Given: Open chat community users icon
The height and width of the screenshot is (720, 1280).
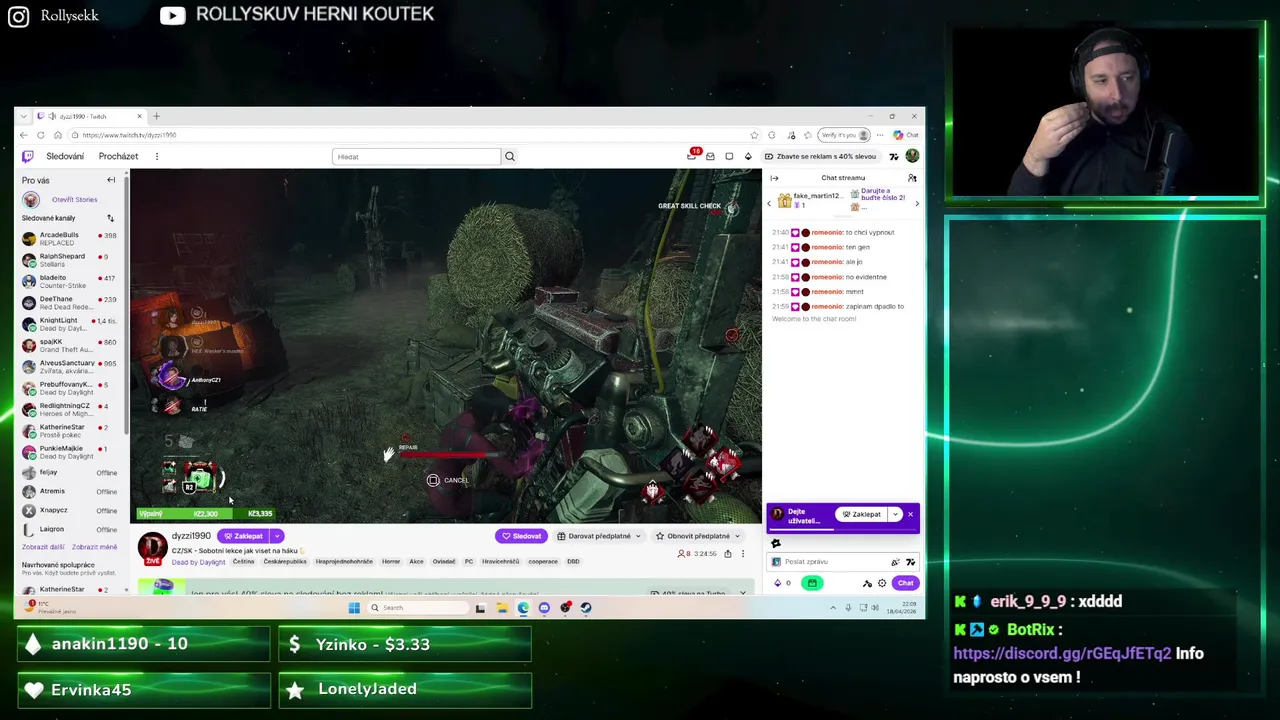Looking at the screenshot, I should click(912, 178).
